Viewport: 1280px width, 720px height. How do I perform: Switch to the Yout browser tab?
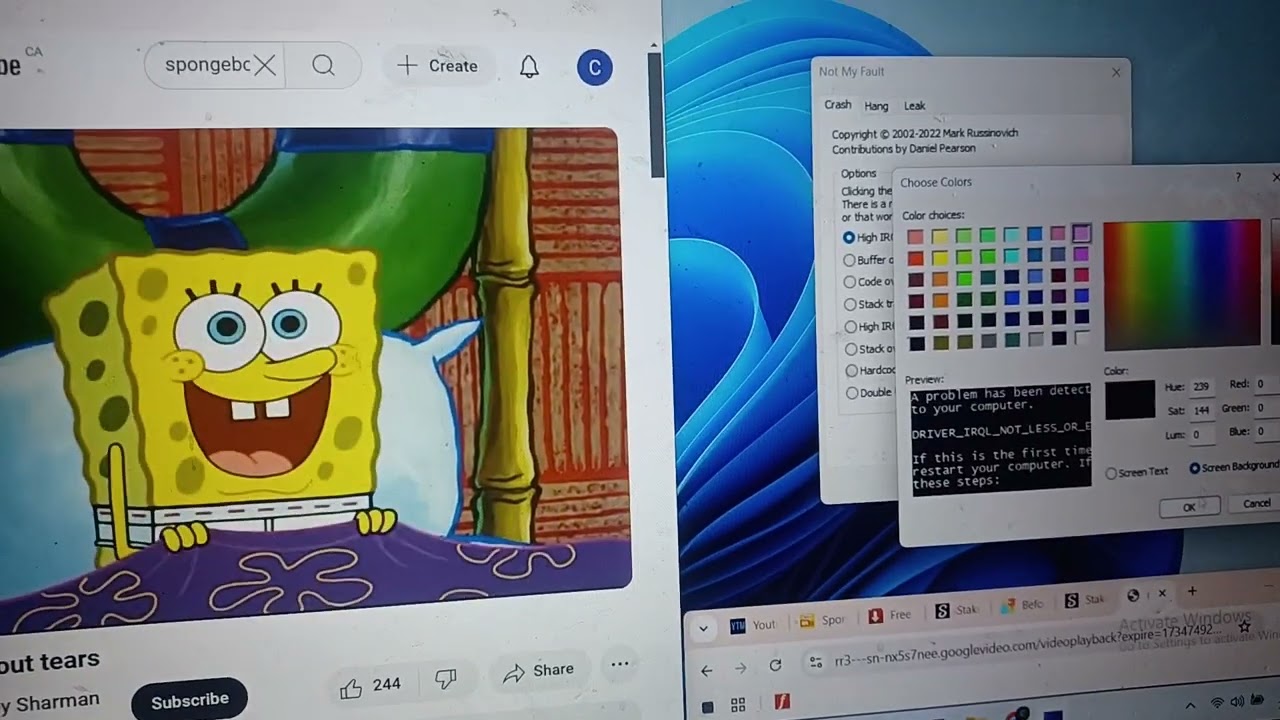(x=754, y=624)
